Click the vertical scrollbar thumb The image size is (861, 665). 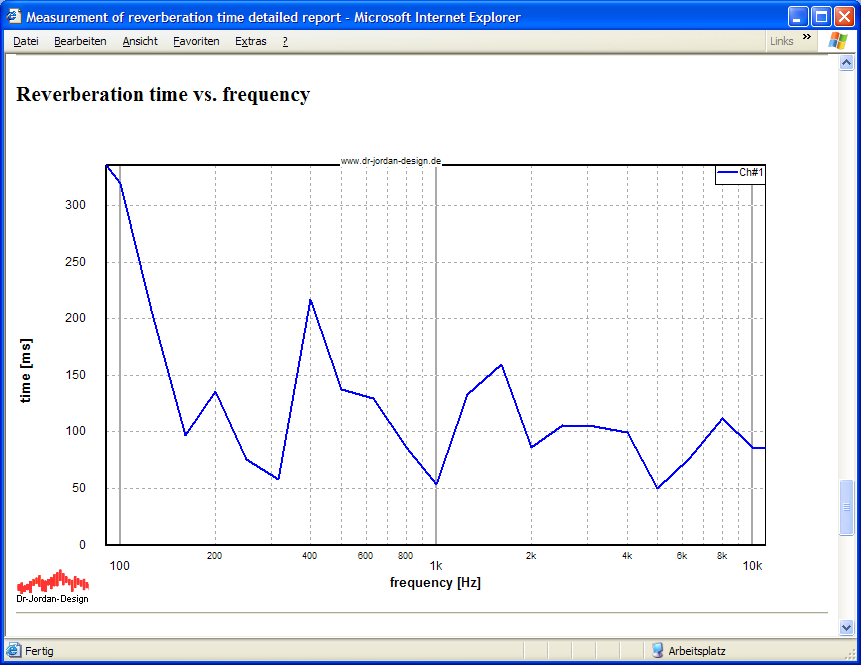(x=847, y=507)
